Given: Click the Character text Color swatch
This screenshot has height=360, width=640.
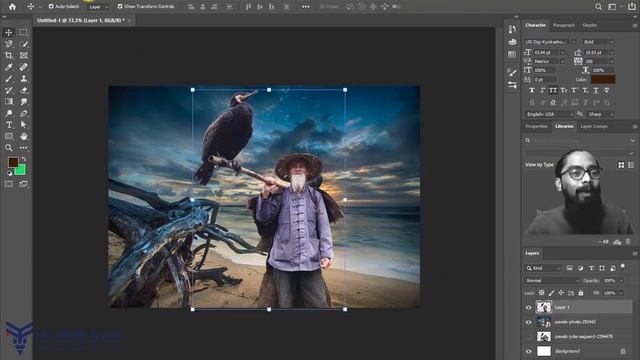Looking at the screenshot, I should coord(603,80).
